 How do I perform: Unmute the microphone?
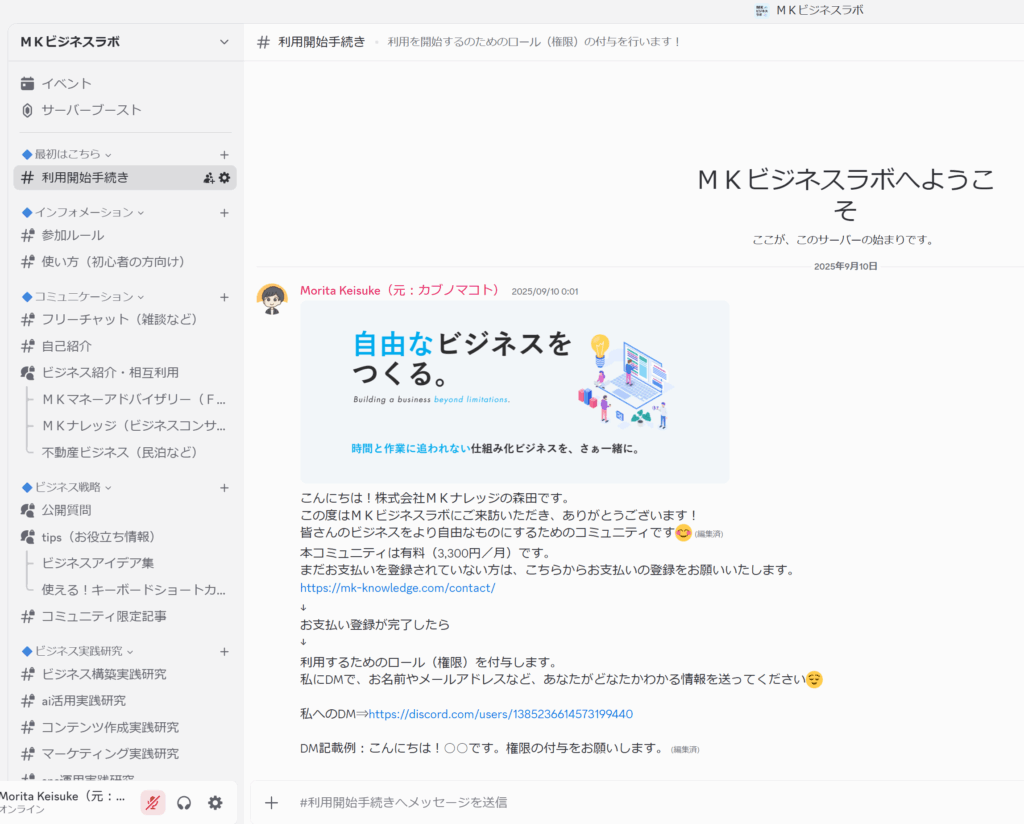[x=152, y=802]
